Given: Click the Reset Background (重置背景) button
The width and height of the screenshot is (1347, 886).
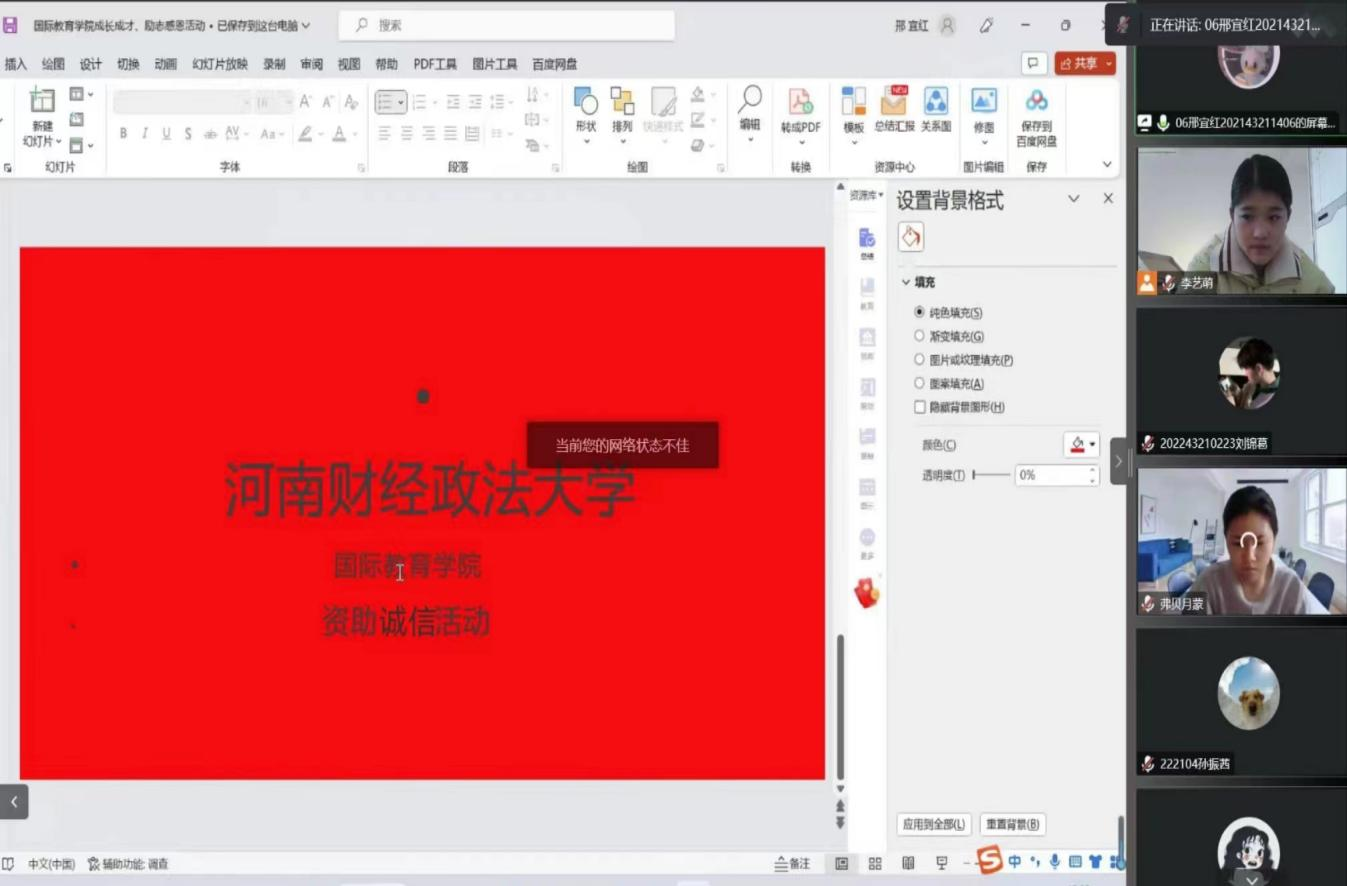Looking at the screenshot, I should point(1012,825).
